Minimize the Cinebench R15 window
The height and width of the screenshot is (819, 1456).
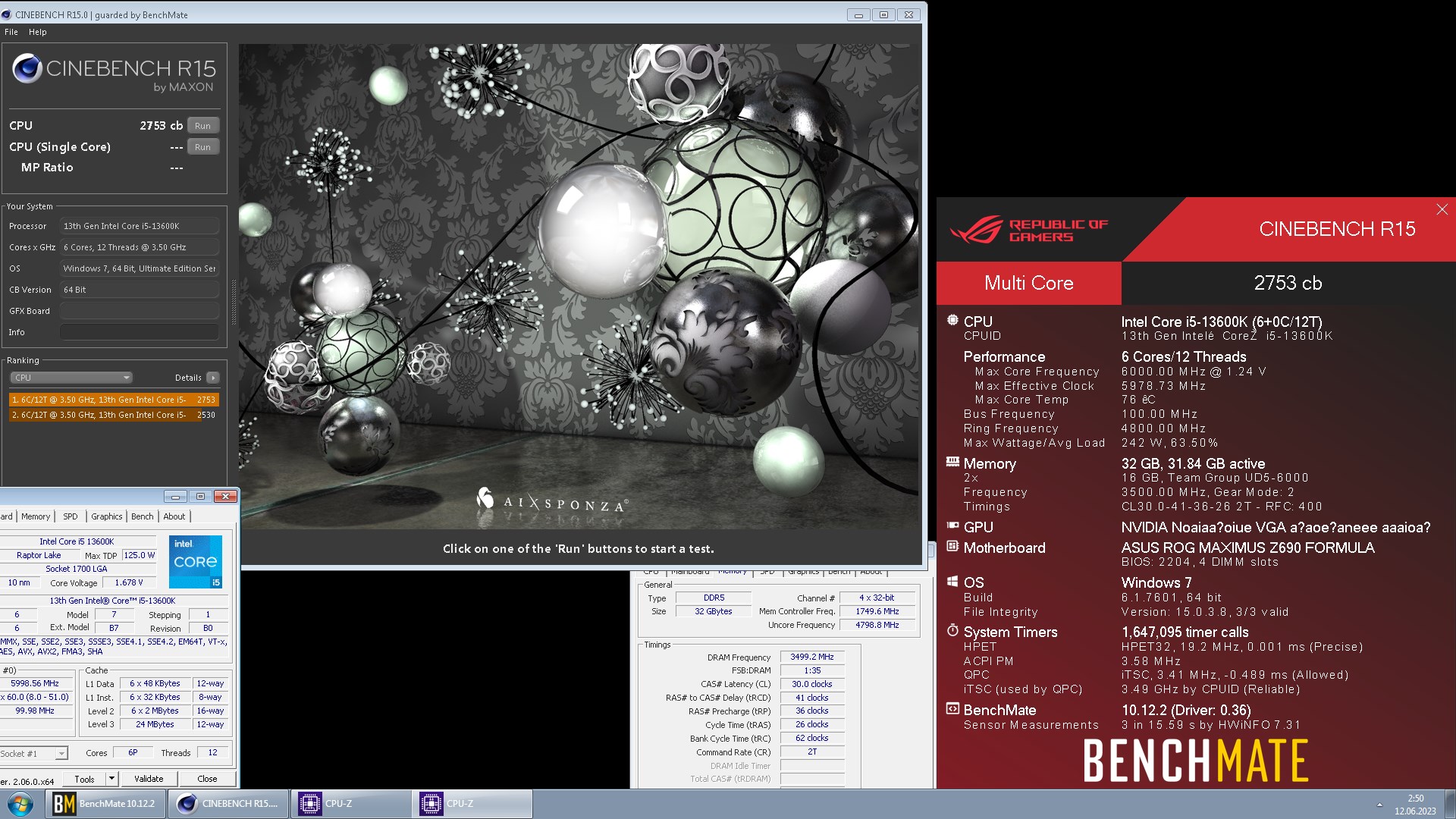coord(858,14)
